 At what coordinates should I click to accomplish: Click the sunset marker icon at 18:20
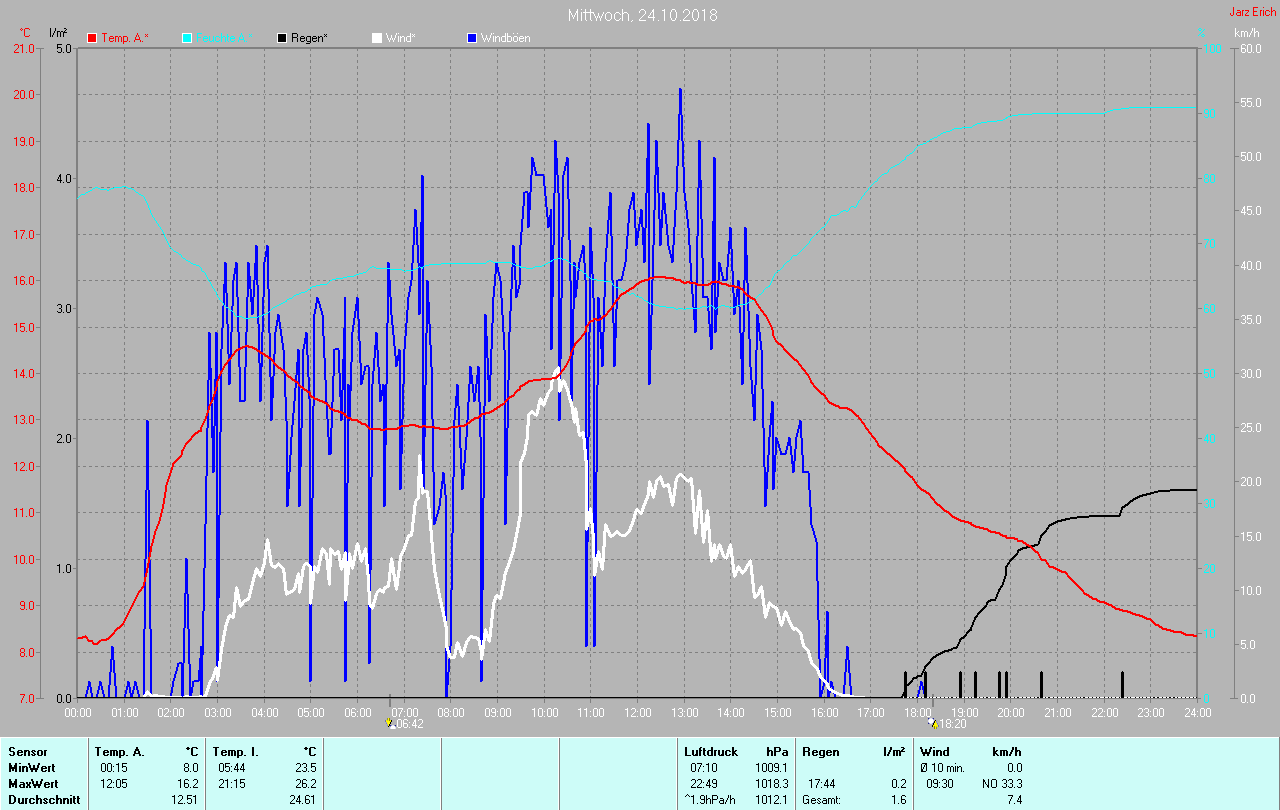(933, 722)
